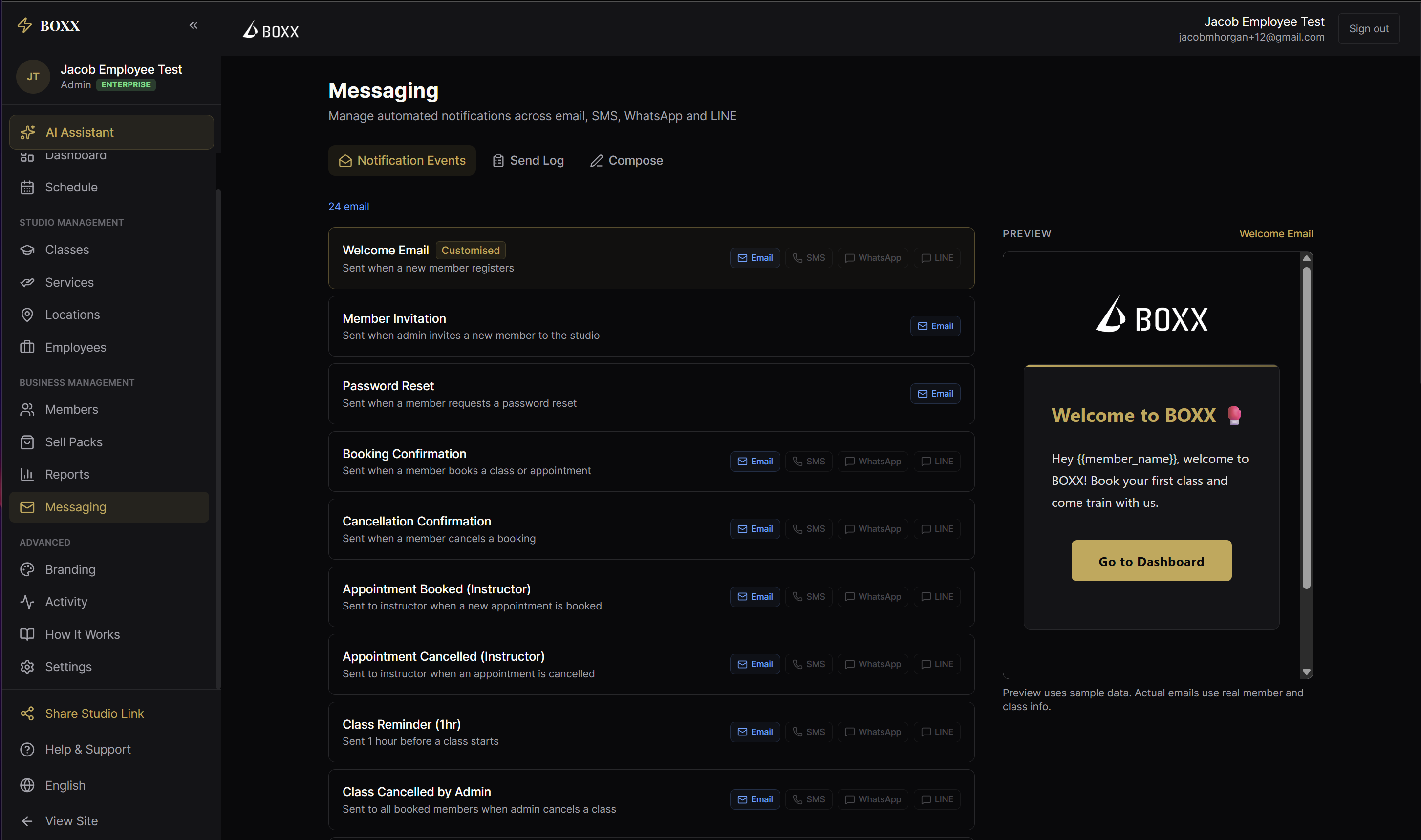
Task: Toggle WhatsApp channel for Cancellation Confirmation
Action: pos(873,529)
